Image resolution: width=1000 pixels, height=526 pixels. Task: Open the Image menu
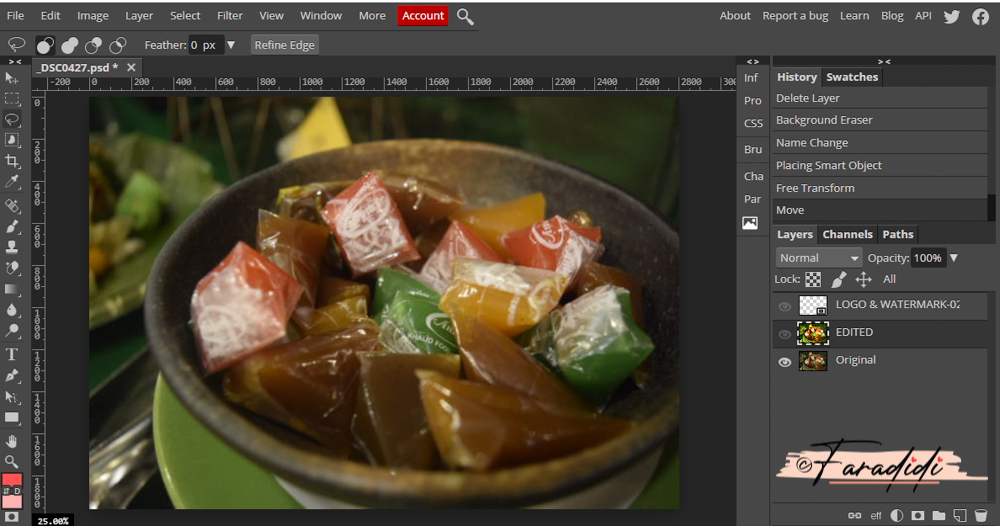pyautogui.click(x=92, y=16)
